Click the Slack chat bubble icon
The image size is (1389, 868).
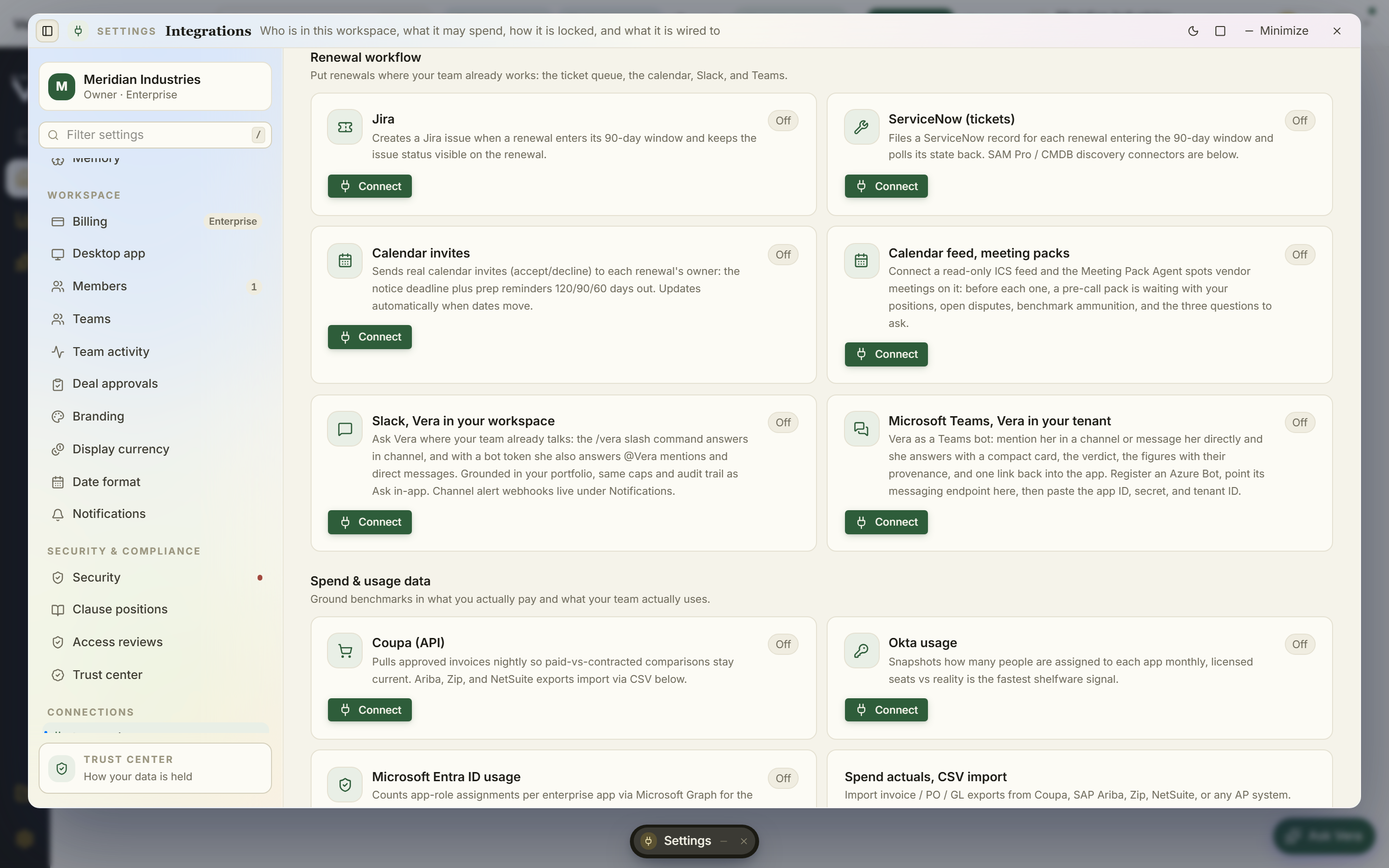[x=345, y=429]
